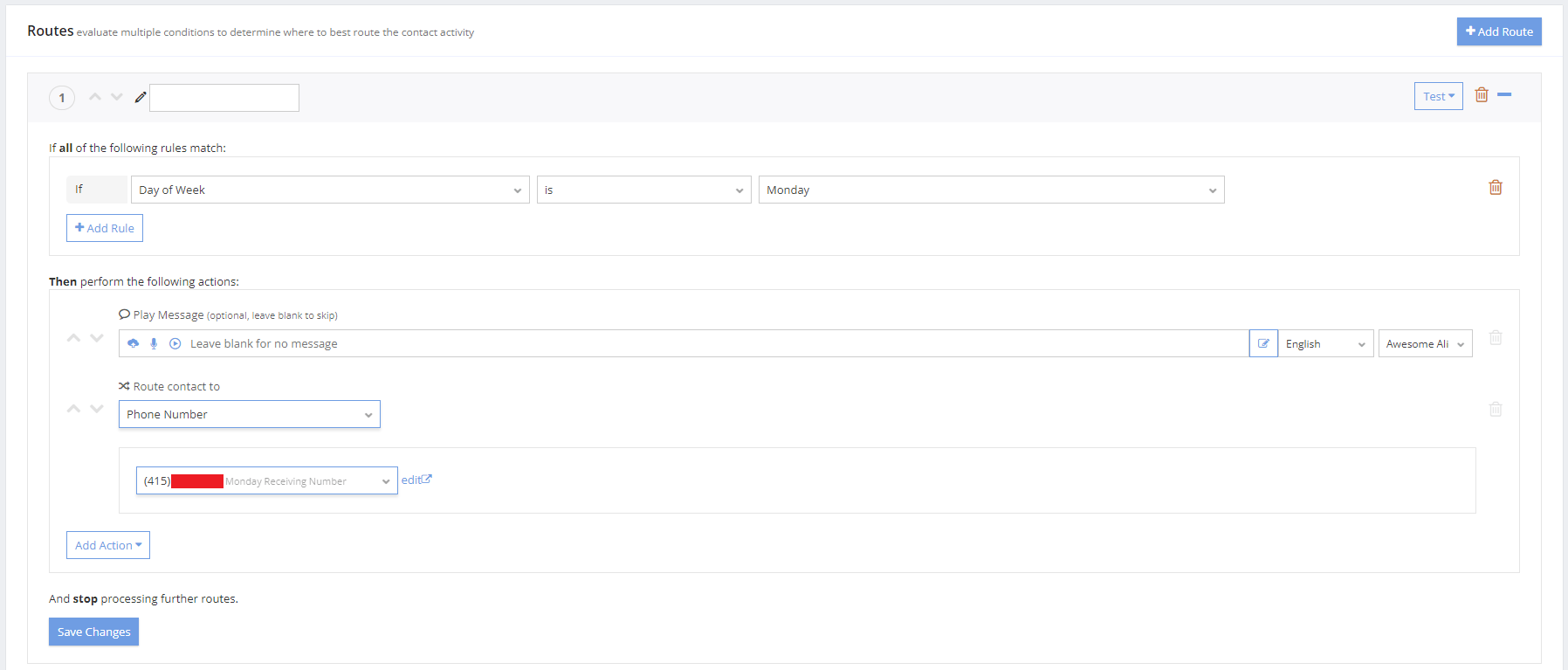Open Day of Week condition dropdown

click(x=330, y=190)
